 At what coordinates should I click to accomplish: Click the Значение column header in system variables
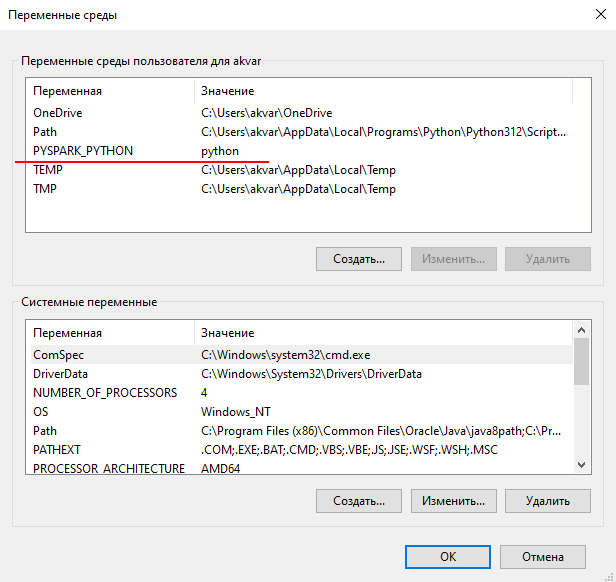tap(383, 333)
